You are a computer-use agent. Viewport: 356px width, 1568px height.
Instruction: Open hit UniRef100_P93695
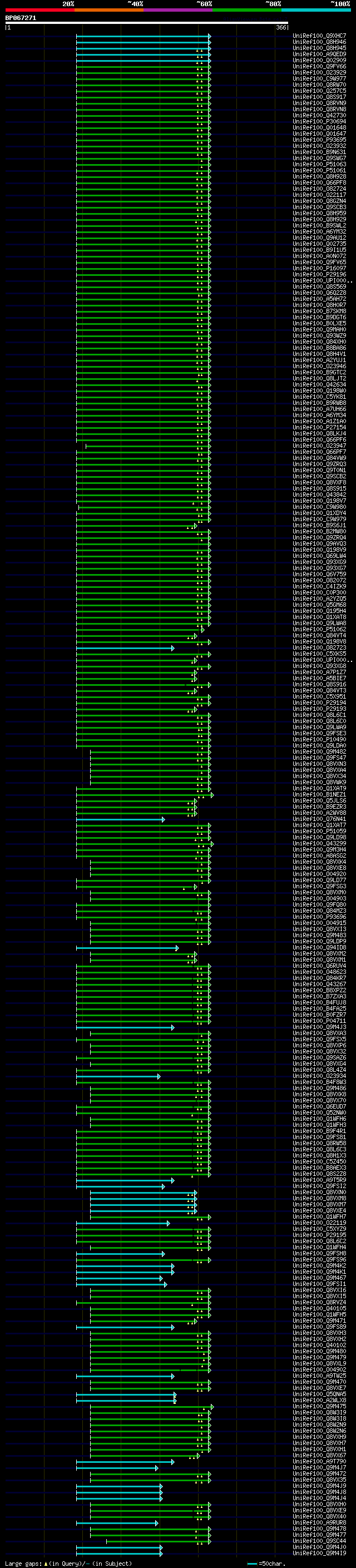tap(319, 140)
